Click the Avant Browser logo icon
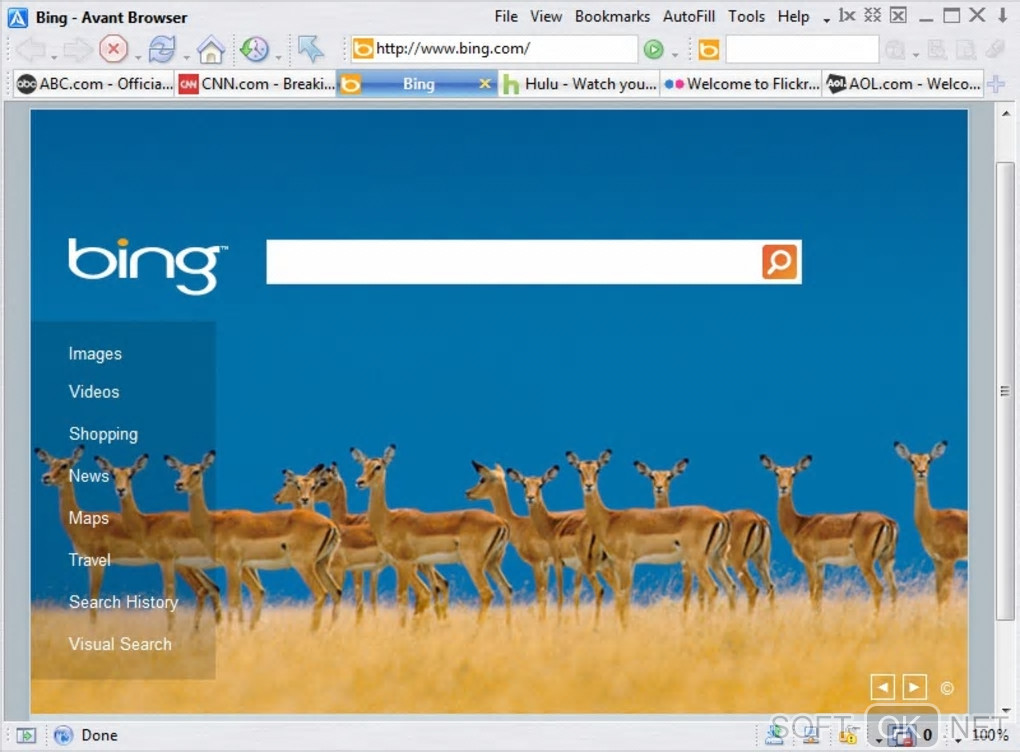 click(18, 18)
